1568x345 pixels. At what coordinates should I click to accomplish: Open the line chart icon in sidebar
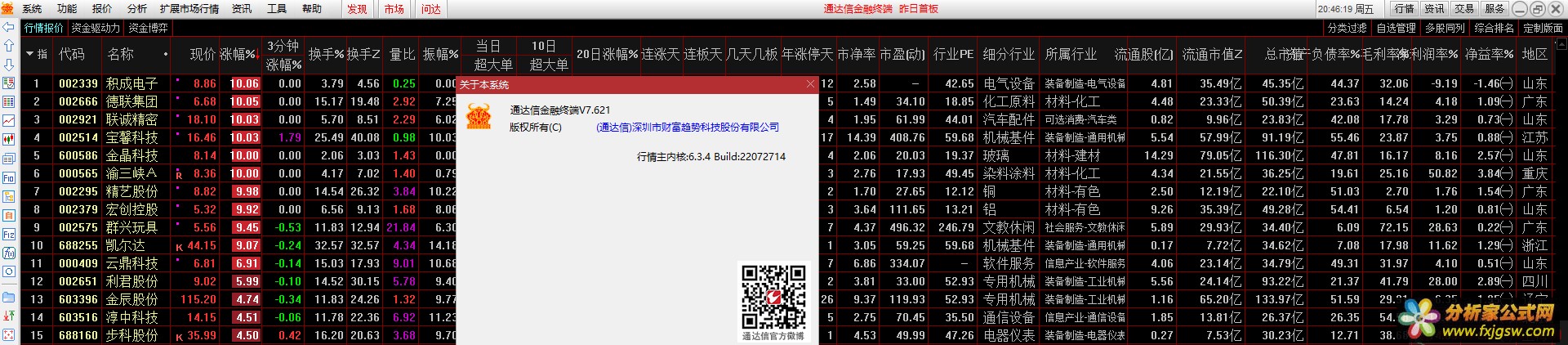(8, 120)
